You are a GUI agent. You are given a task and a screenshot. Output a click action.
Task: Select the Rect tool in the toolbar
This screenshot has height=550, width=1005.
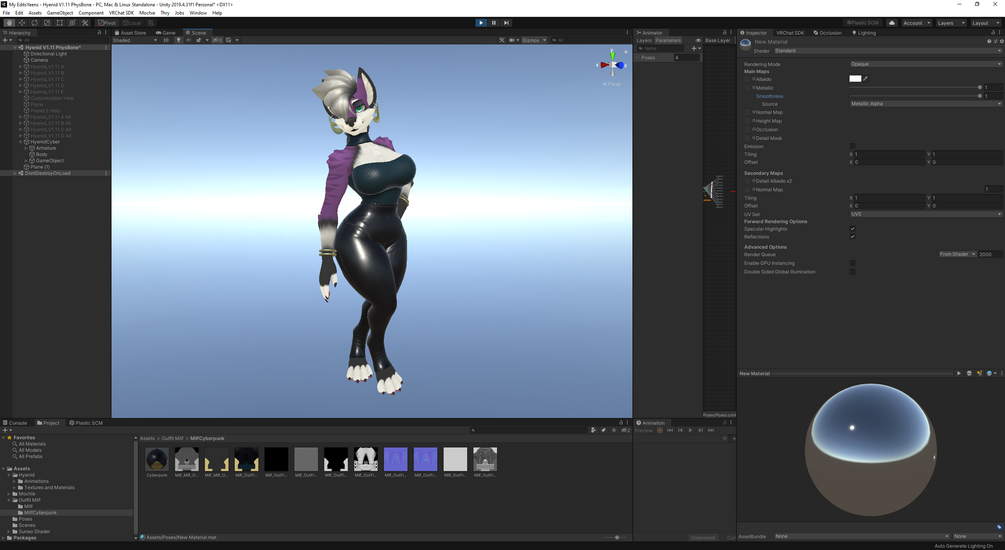(60, 22)
